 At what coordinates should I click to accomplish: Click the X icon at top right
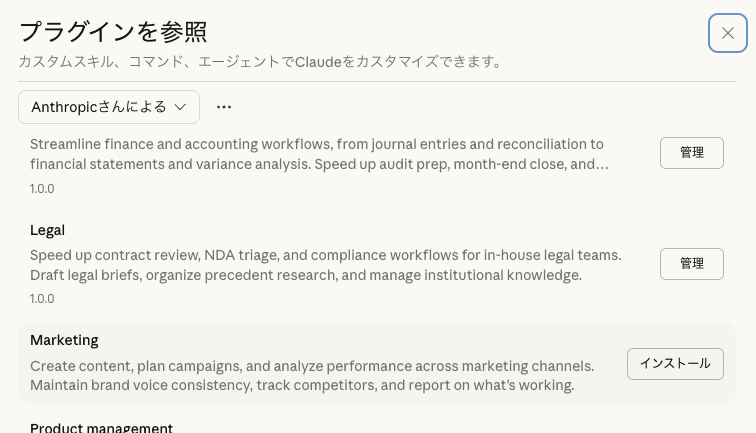point(727,33)
